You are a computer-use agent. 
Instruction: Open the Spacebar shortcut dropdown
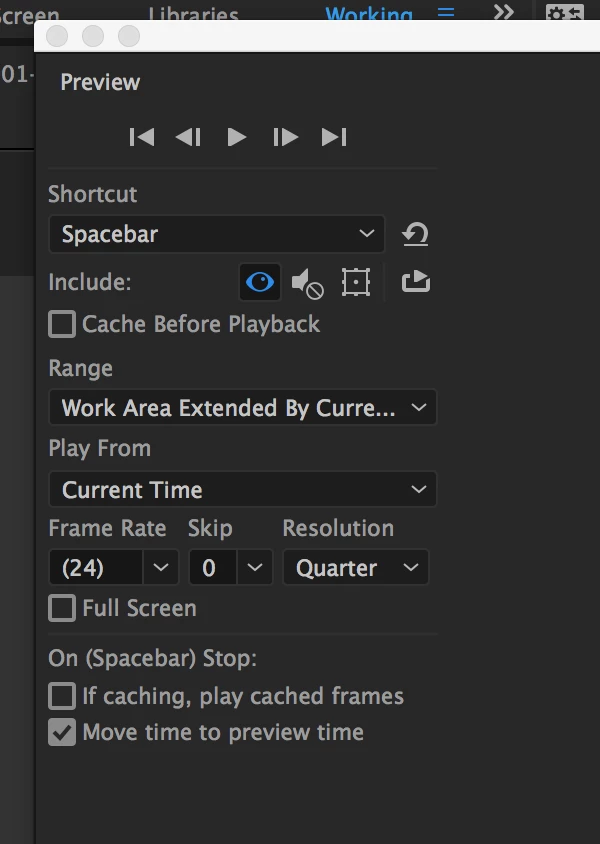pyautogui.click(x=217, y=234)
